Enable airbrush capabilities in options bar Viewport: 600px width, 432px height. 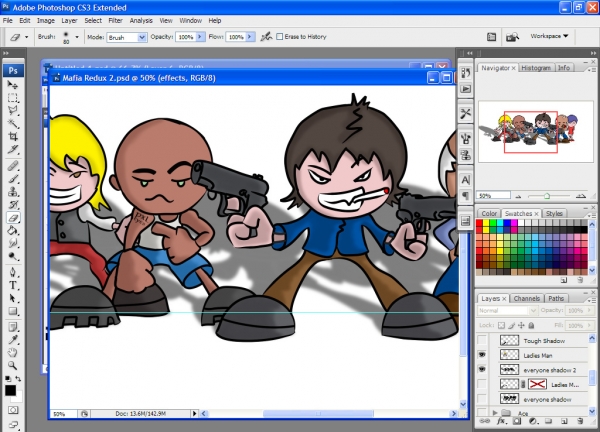266,37
